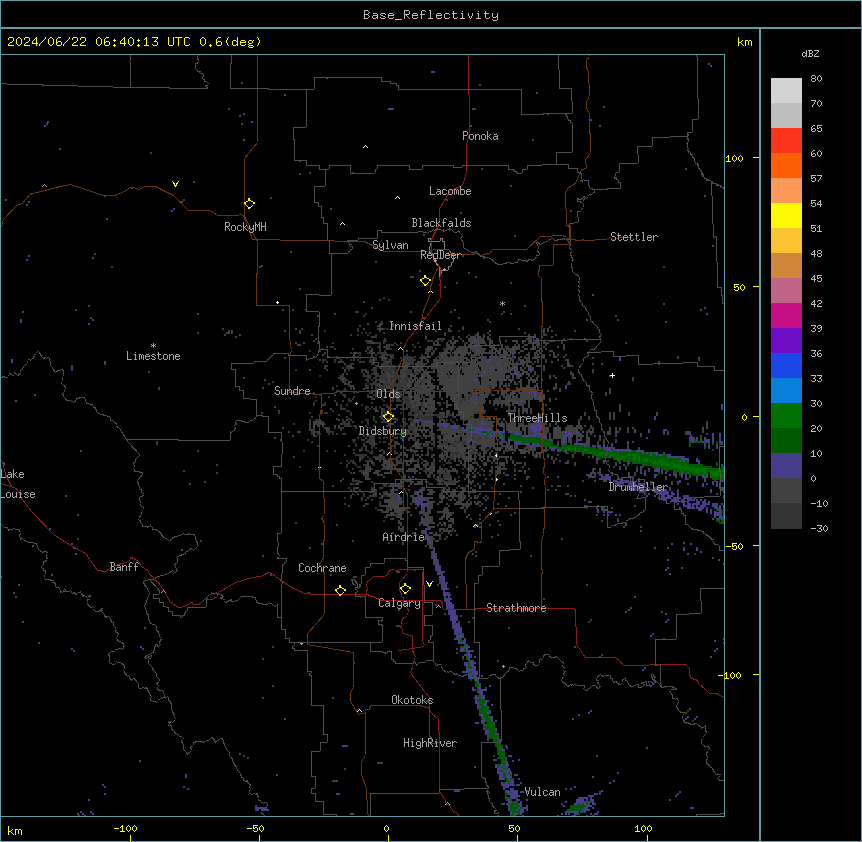This screenshot has height=842, width=862.
Task: Click the yellow V marker east of Calgary
Action: 429,584
